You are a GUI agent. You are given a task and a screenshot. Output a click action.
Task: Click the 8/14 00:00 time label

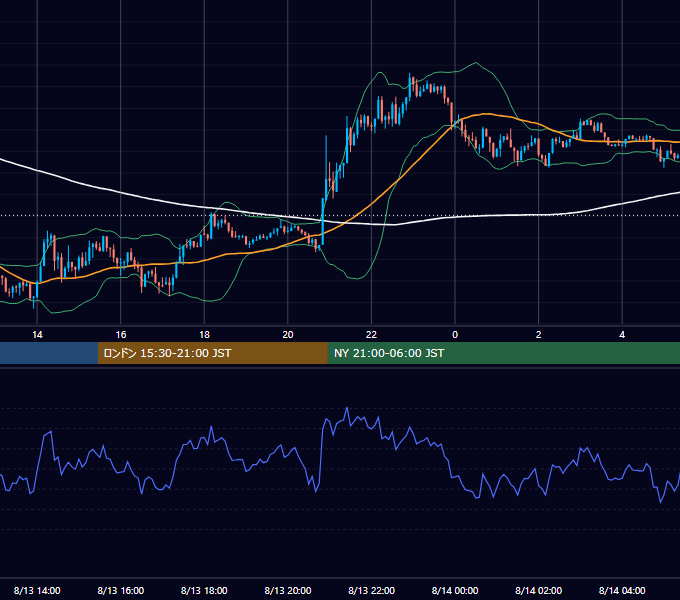455,590
